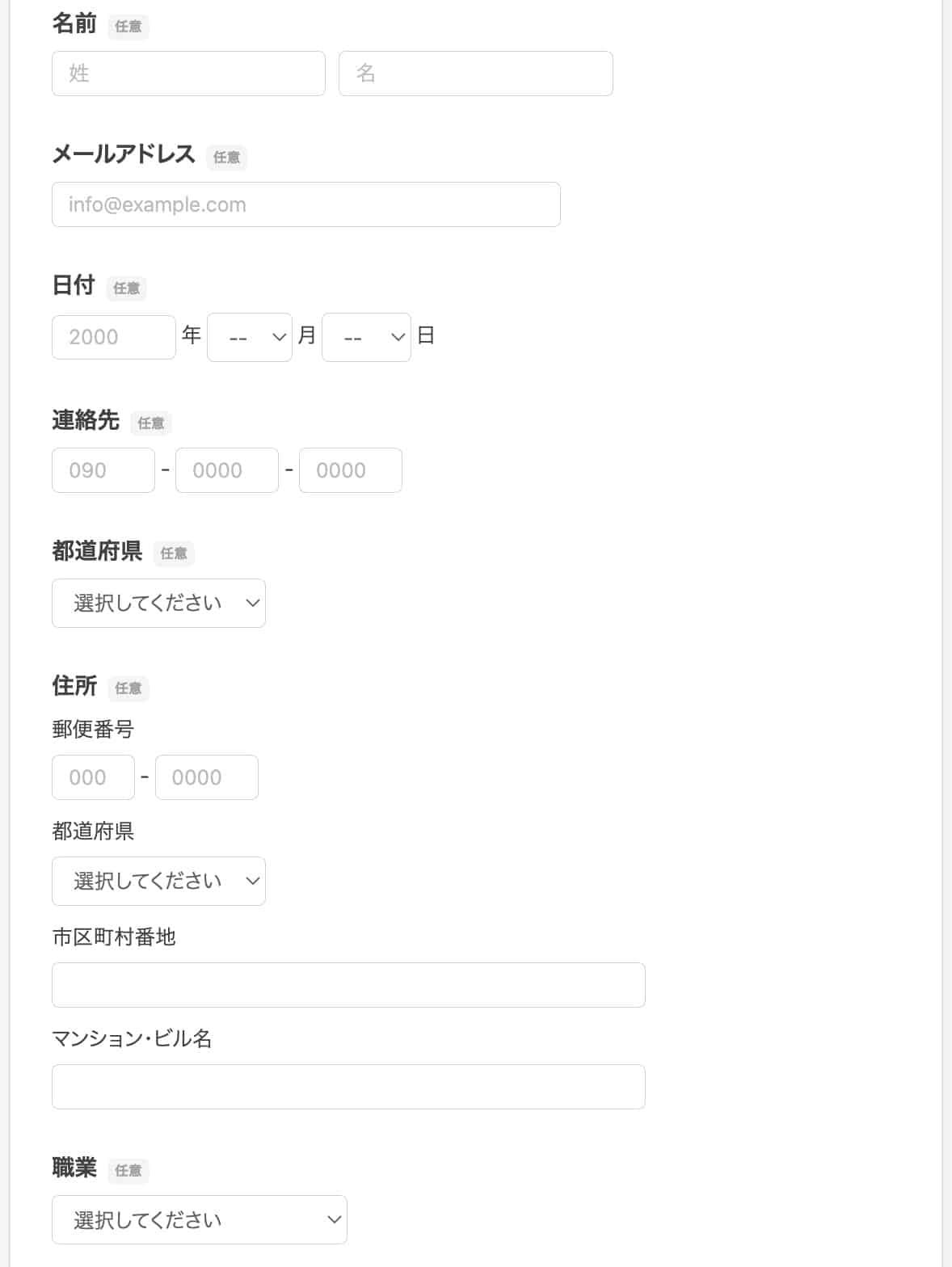Click the マンション・ビル名 building name field

tap(348, 1086)
